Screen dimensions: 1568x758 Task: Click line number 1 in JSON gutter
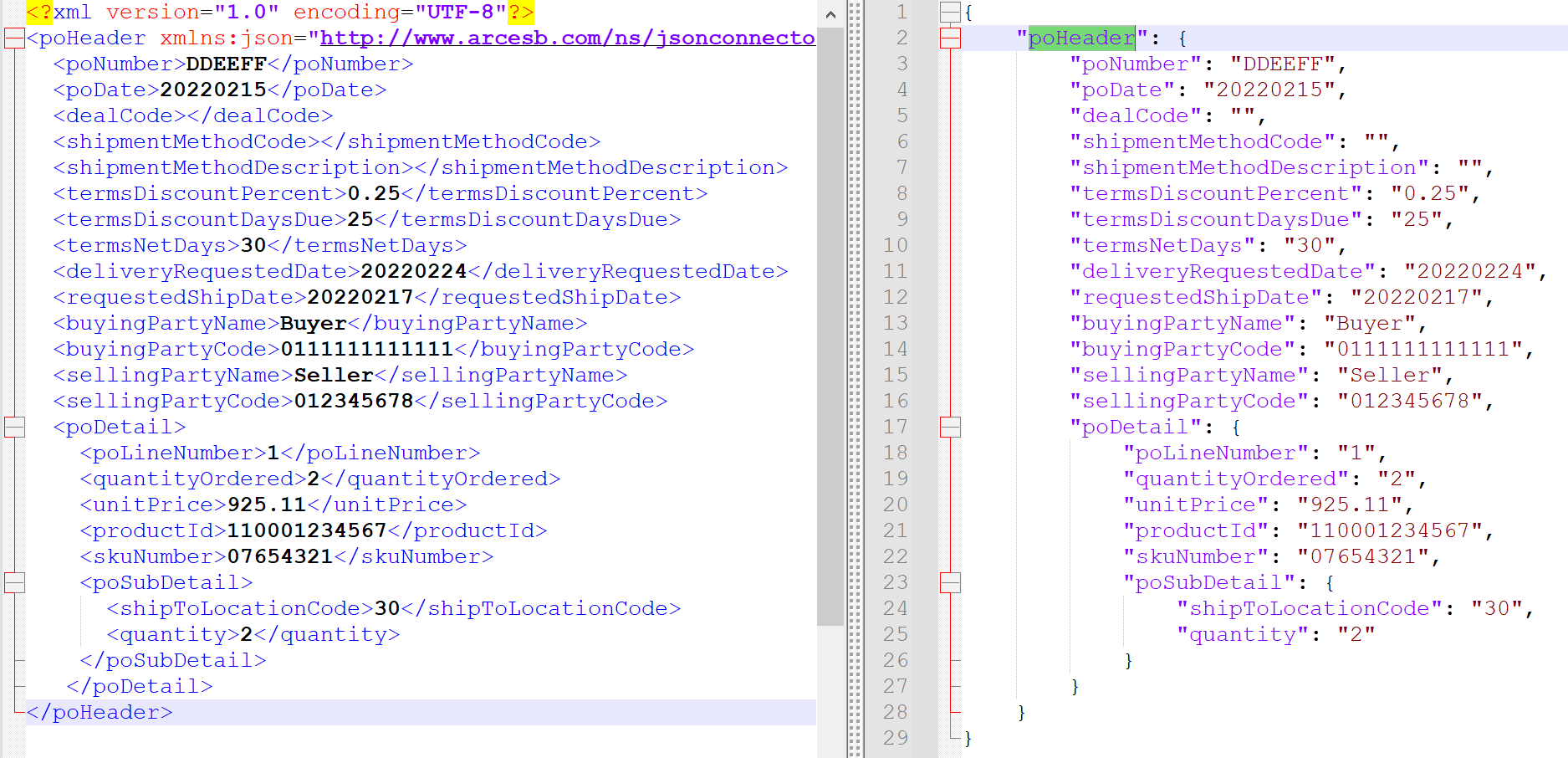click(x=901, y=13)
